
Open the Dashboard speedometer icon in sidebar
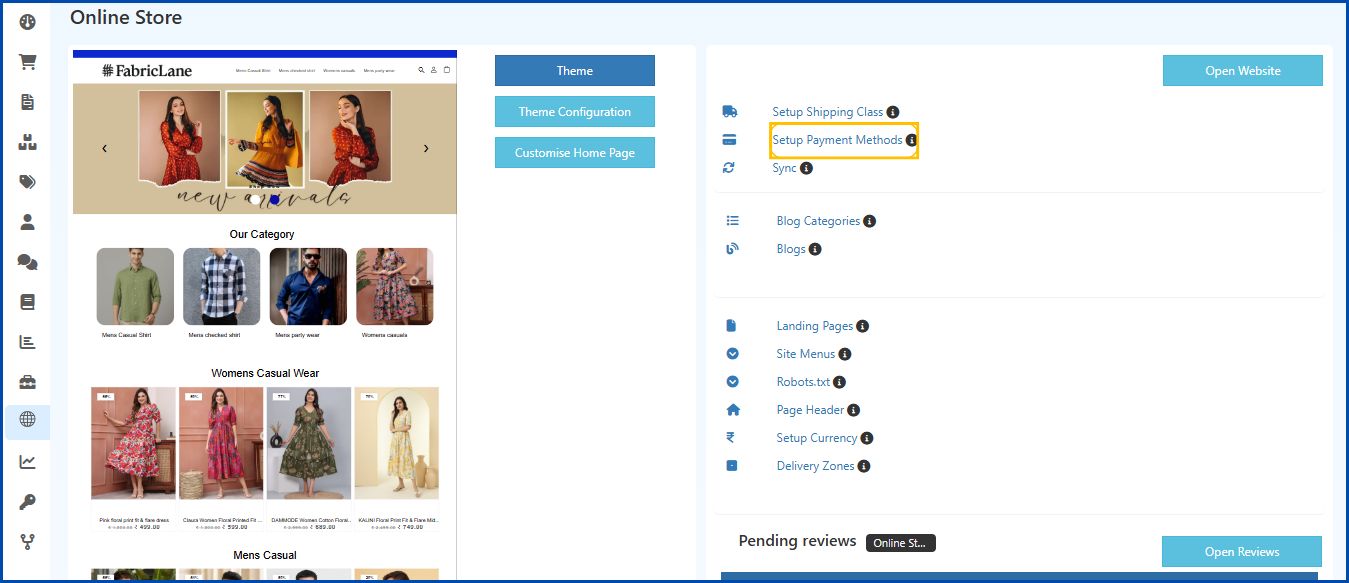[x=27, y=21]
